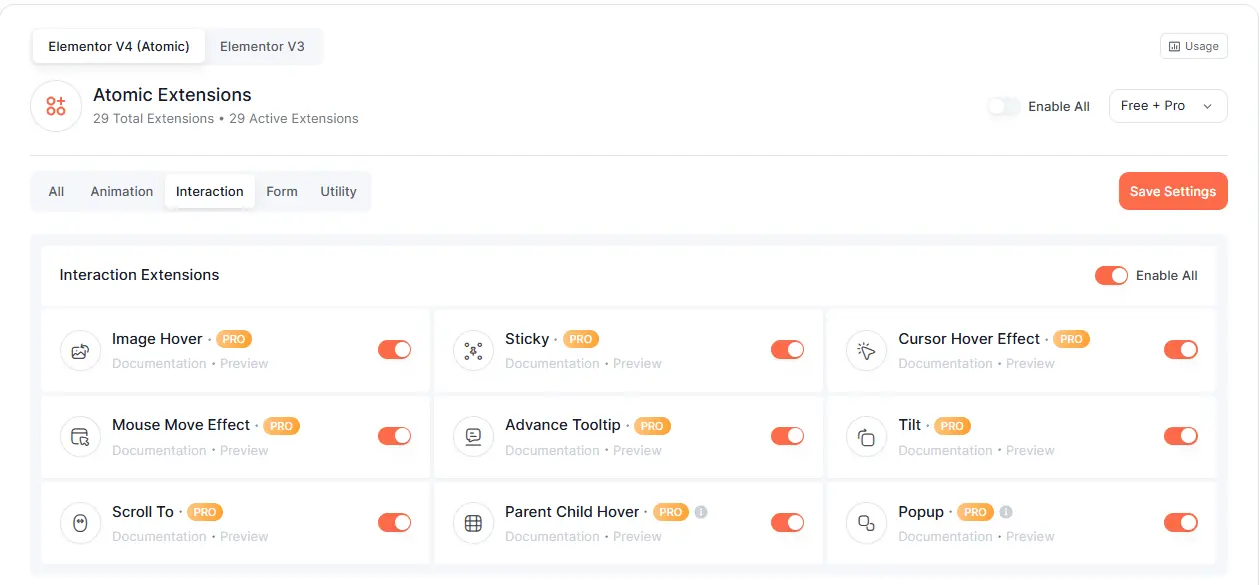This screenshot has width=1260, height=585.
Task: Open Documentation for Cursor Hover Effect
Action: 945,363
